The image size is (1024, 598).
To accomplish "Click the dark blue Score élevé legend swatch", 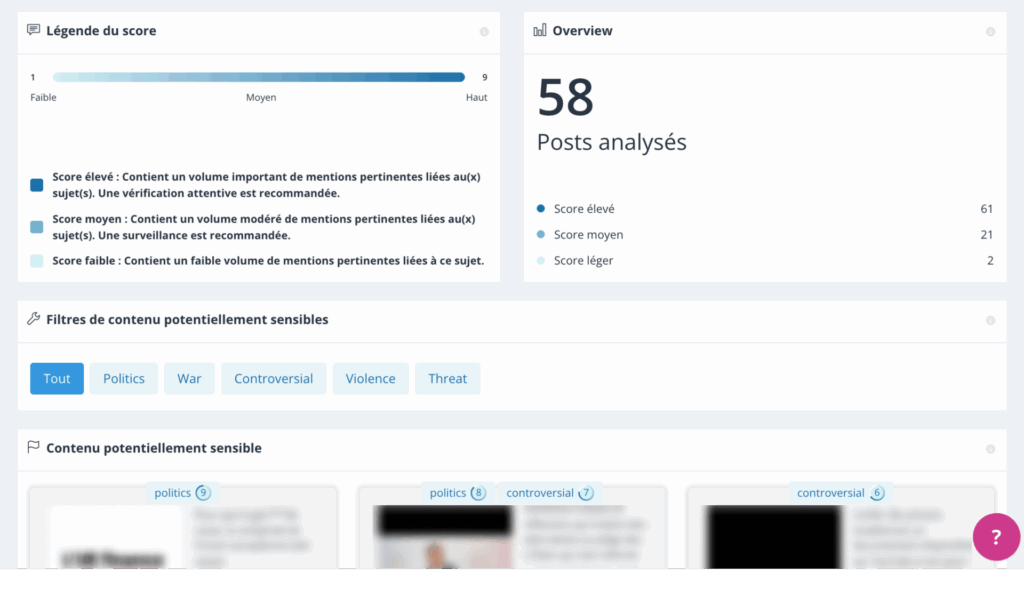I will point(37,185).
